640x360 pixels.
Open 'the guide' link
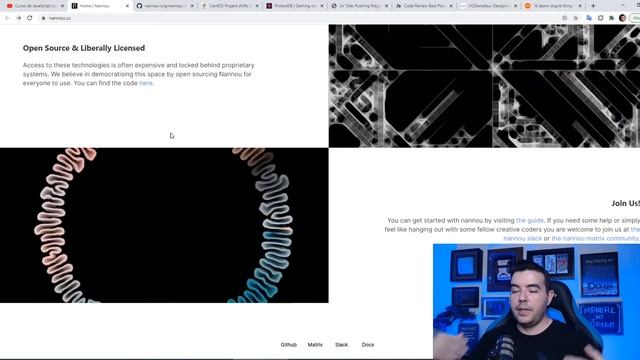point(530,220)
